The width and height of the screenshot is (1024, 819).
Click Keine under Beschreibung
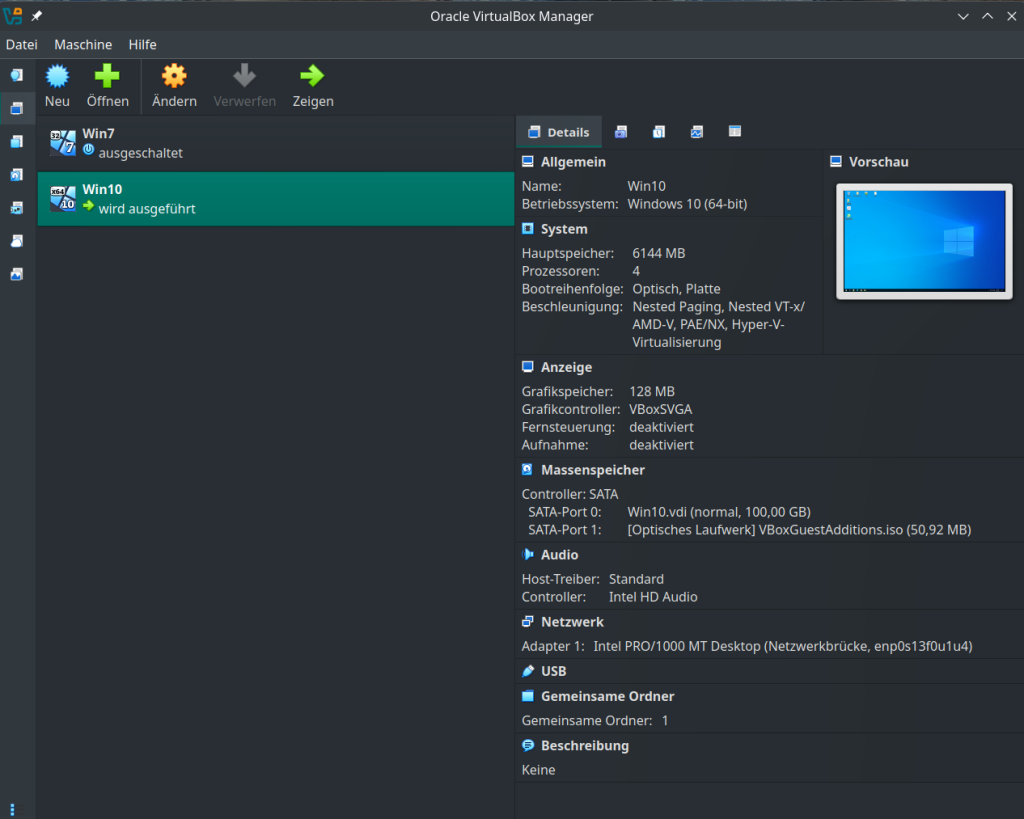pos(538,770)
